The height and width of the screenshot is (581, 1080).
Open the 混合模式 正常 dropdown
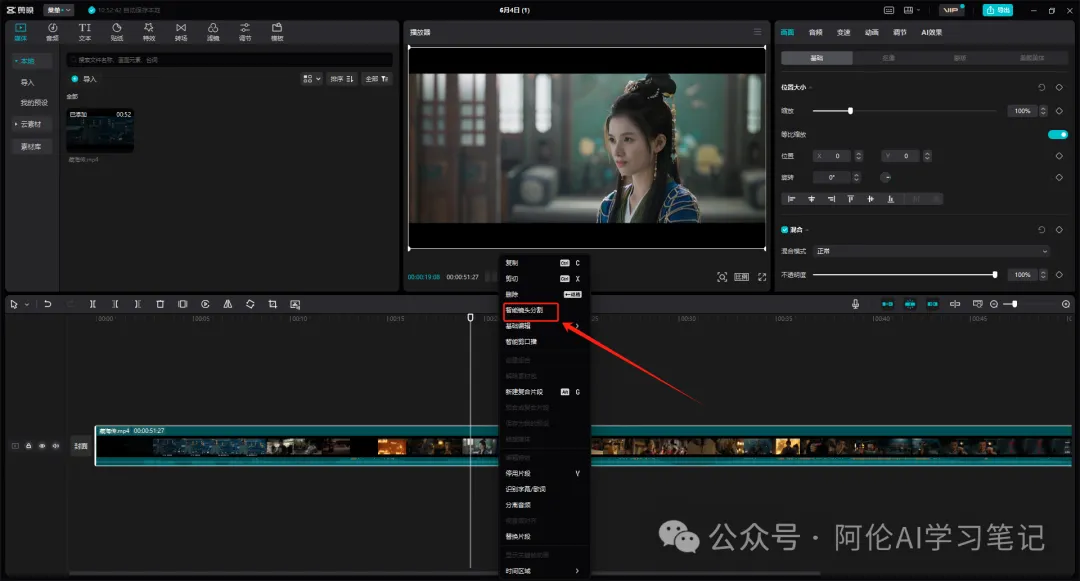click(x=931, y=251)
